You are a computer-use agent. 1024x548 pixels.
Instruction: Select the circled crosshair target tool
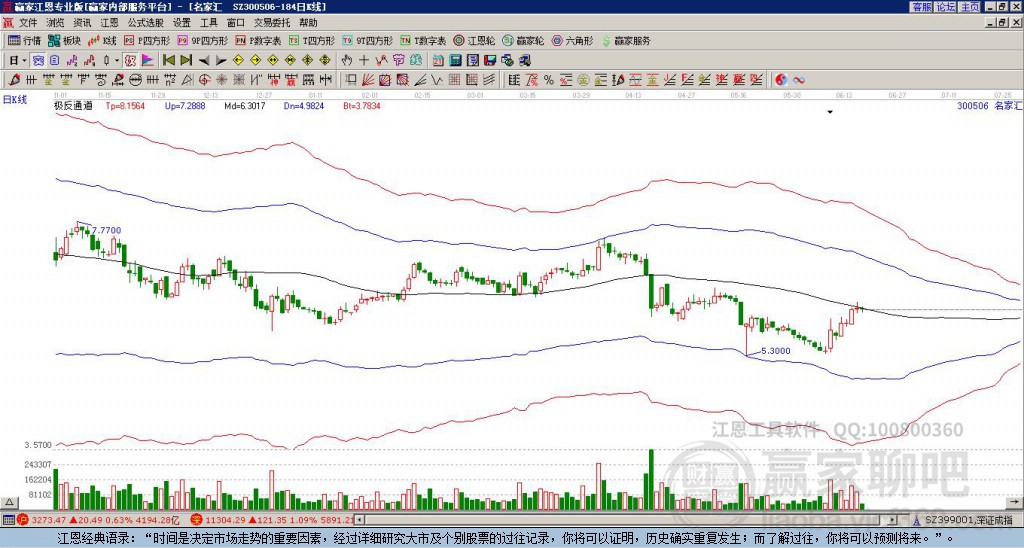(204, 80)
